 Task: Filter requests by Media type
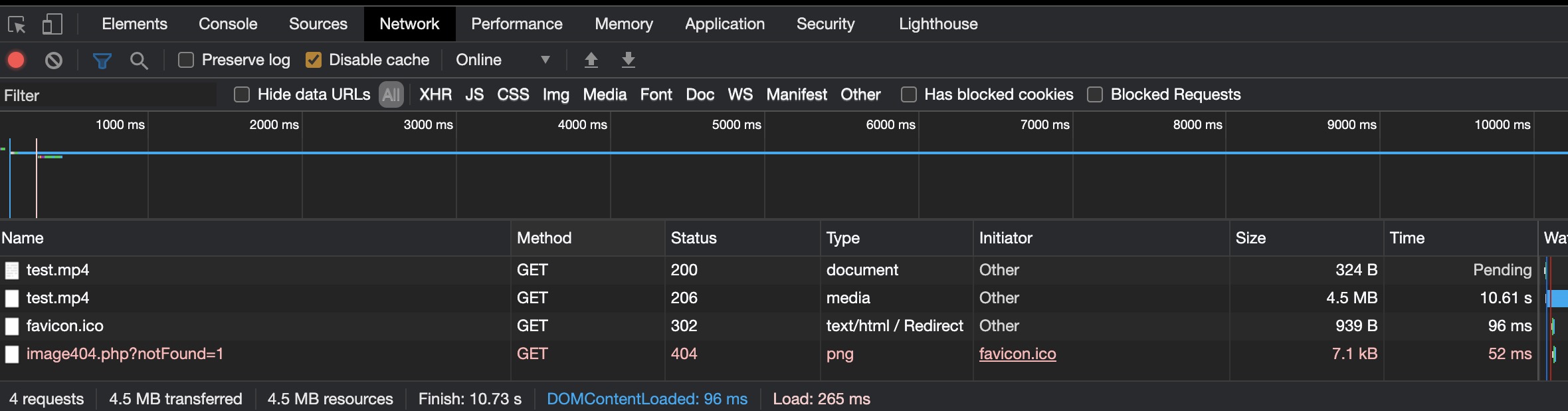(605, 94)
